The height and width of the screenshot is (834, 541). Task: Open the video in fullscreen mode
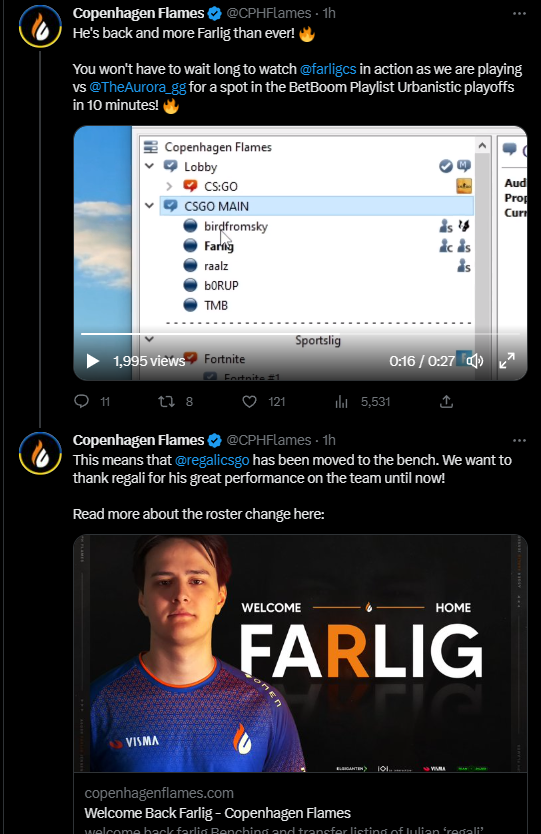coord(507,361)
